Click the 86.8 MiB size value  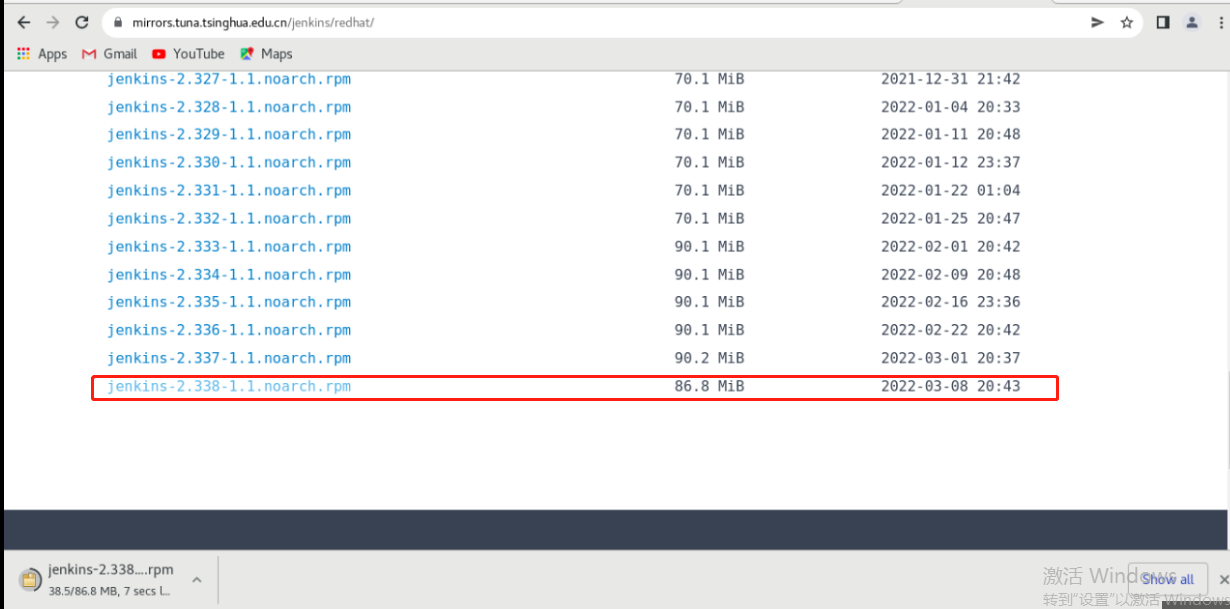tap(709, 386)
